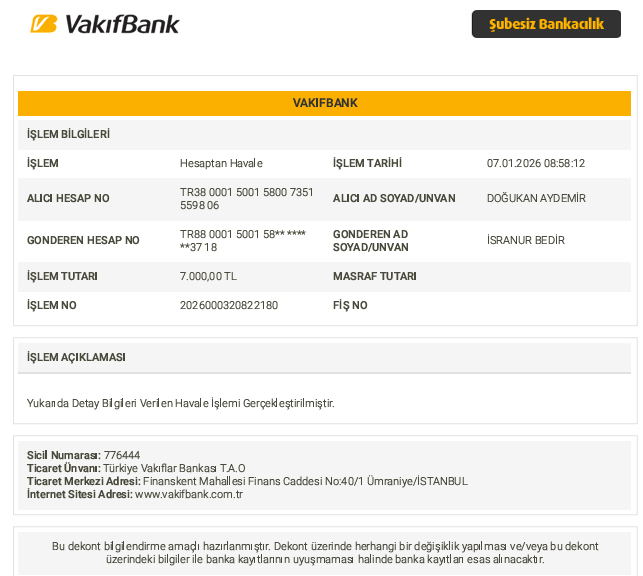Click the GONDEREN HESAP NO label
This screenshot has width=643, height=576.
pos(83,240)
